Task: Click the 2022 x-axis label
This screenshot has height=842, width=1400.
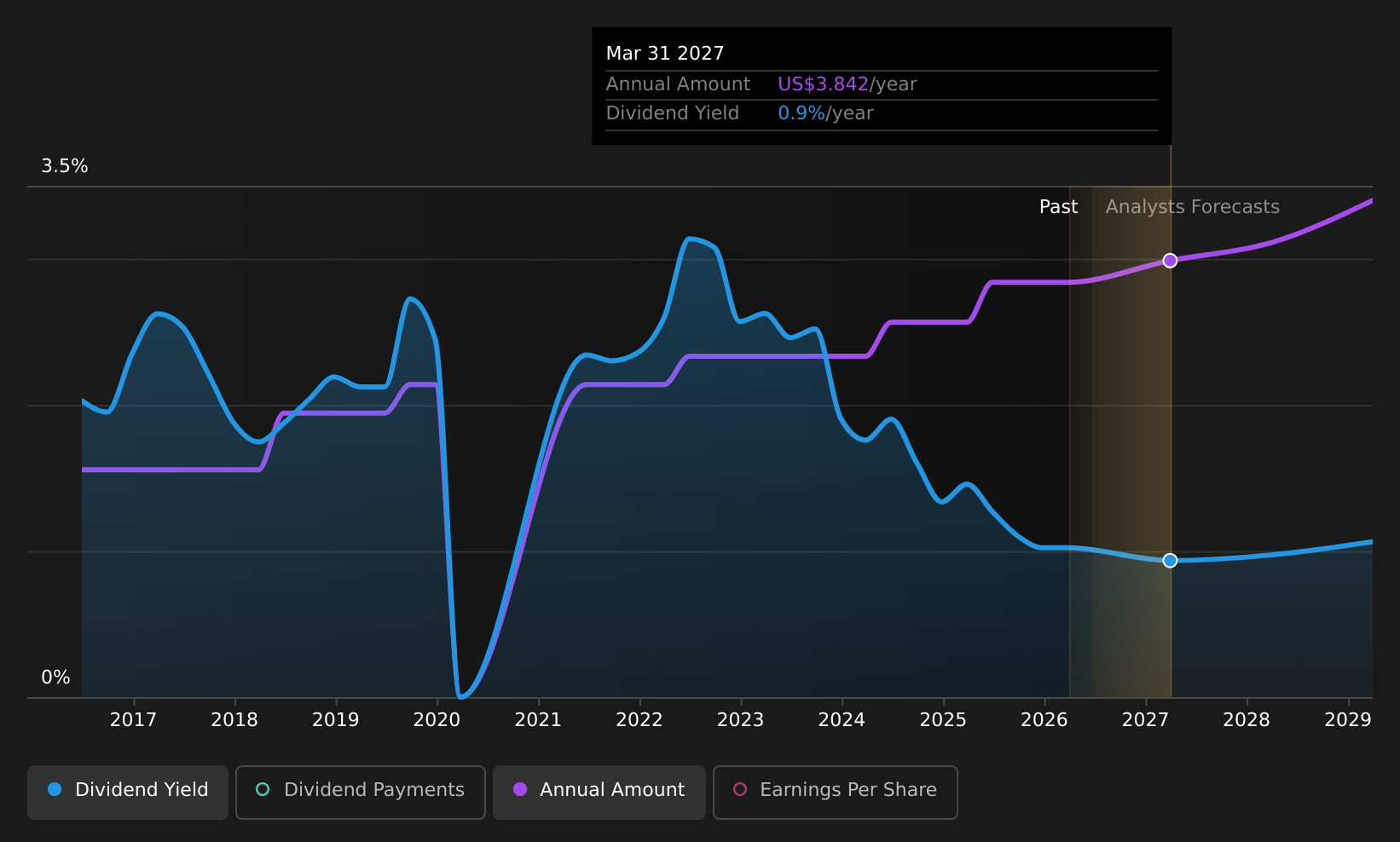Action: (639, 720)
